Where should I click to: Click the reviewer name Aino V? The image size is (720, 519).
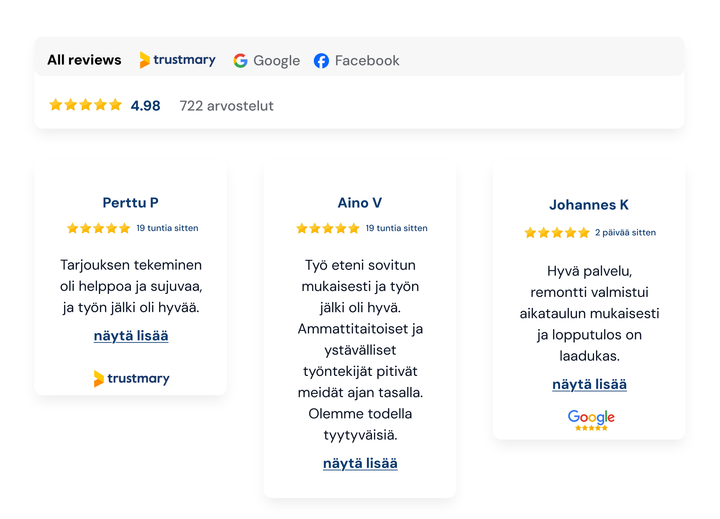tap(360, 203)
